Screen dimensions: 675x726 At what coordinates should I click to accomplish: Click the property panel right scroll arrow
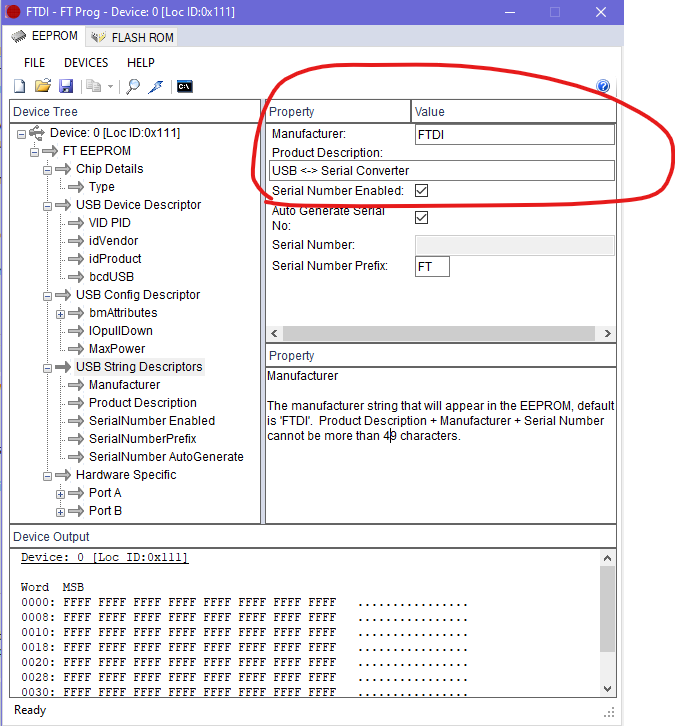click(607, 334)
